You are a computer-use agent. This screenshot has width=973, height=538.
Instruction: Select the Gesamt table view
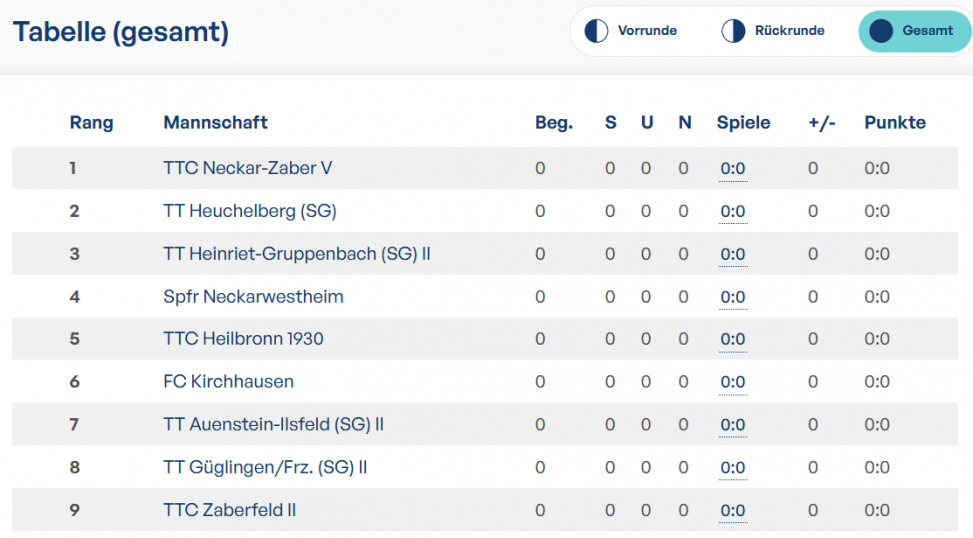[914, 30]
